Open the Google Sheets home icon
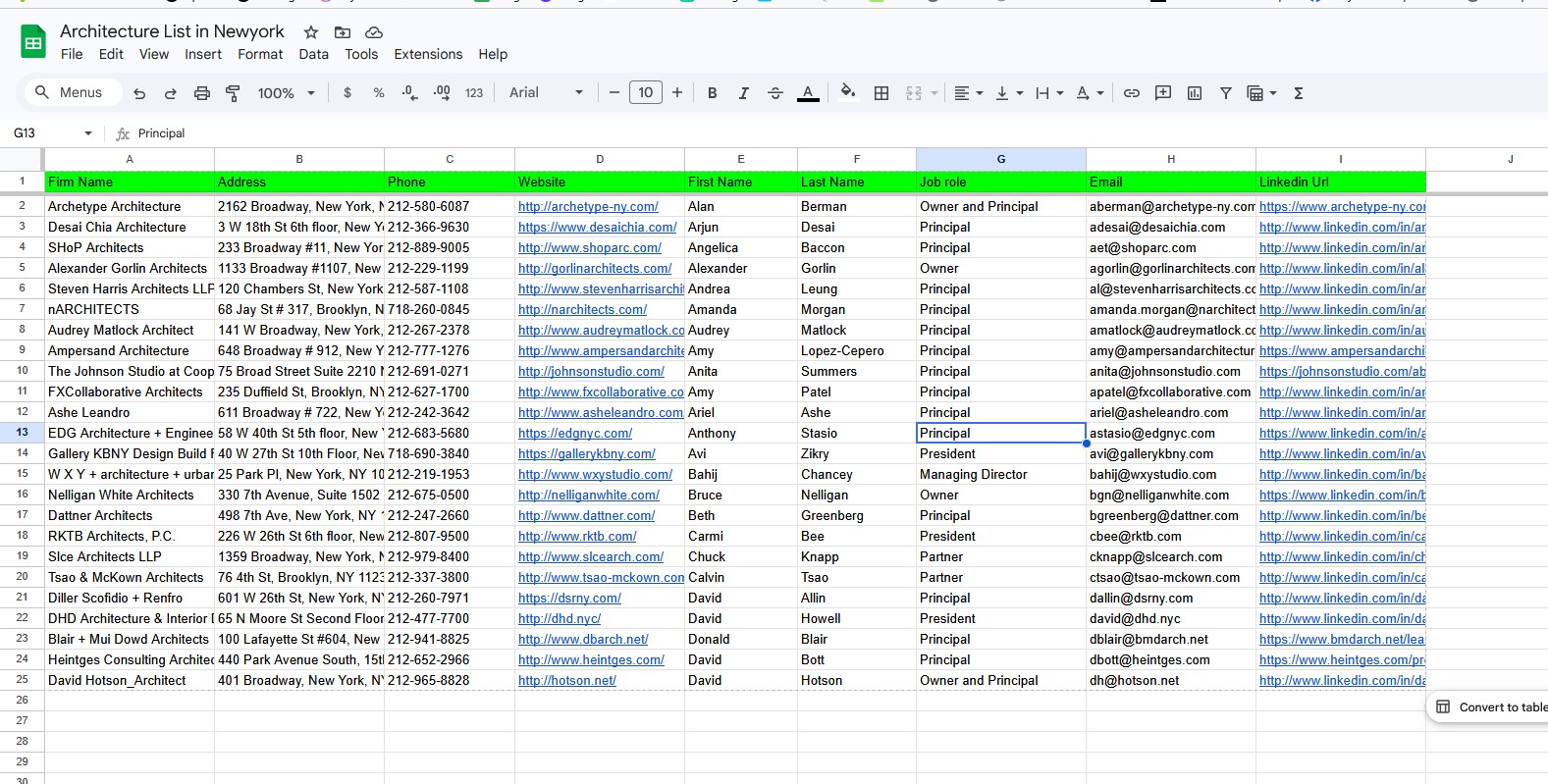Viewport: 1548px width, 784px height. pyautogui.click(x=33, y=42)
